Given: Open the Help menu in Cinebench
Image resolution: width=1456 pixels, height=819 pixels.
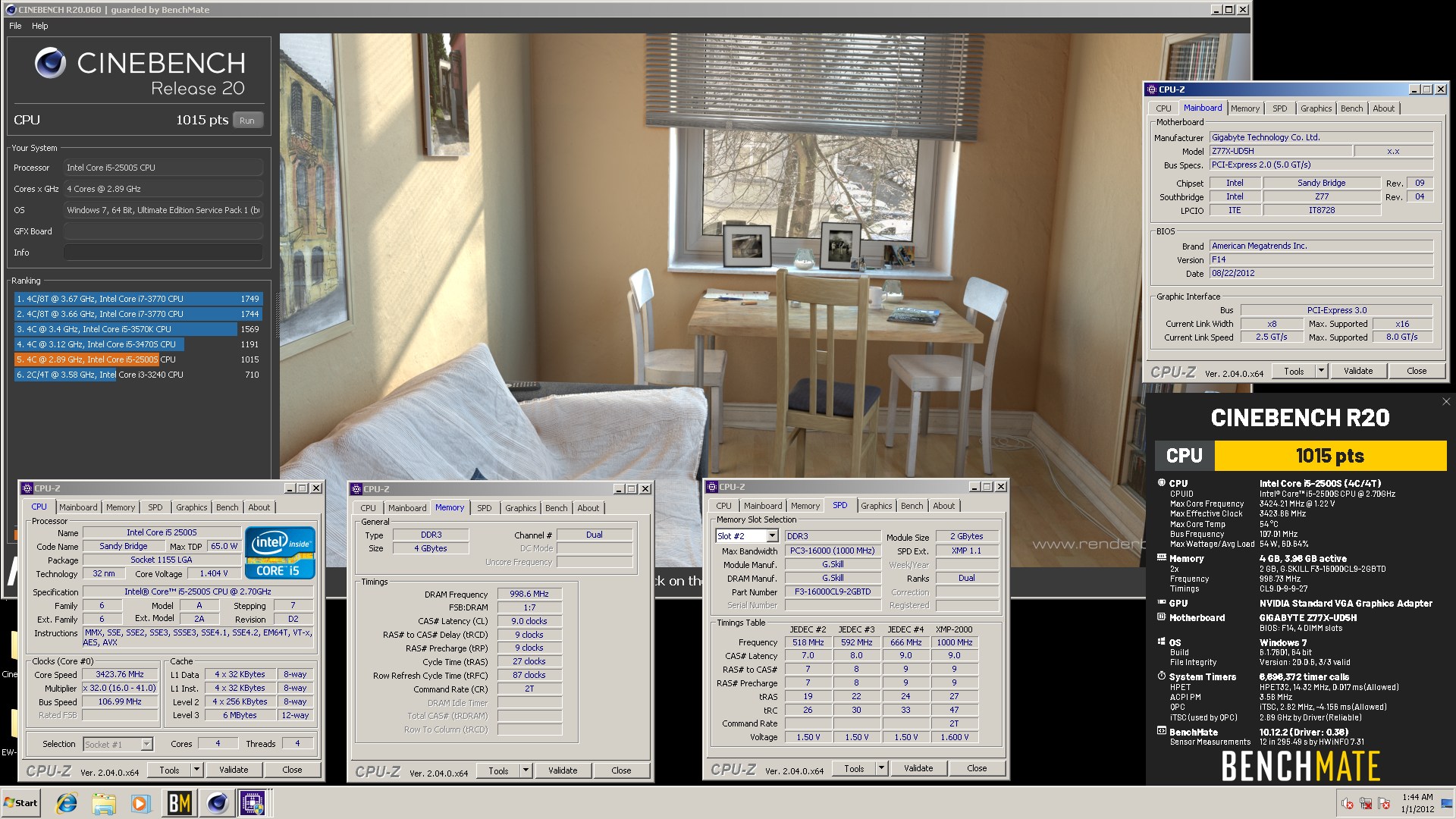Looking at the screenshot, I should point(40,26).
